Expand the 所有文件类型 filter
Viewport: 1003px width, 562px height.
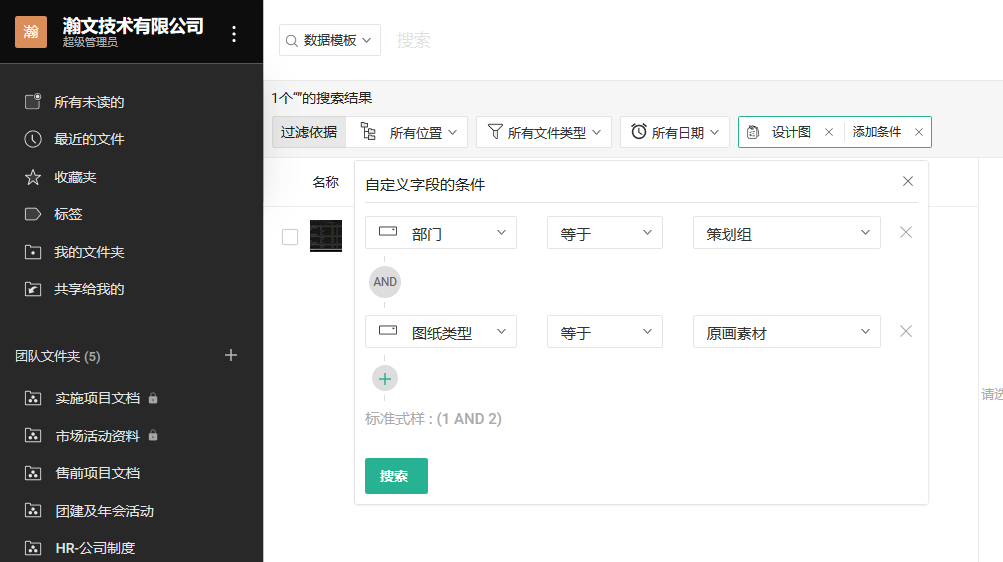(544, 132)
